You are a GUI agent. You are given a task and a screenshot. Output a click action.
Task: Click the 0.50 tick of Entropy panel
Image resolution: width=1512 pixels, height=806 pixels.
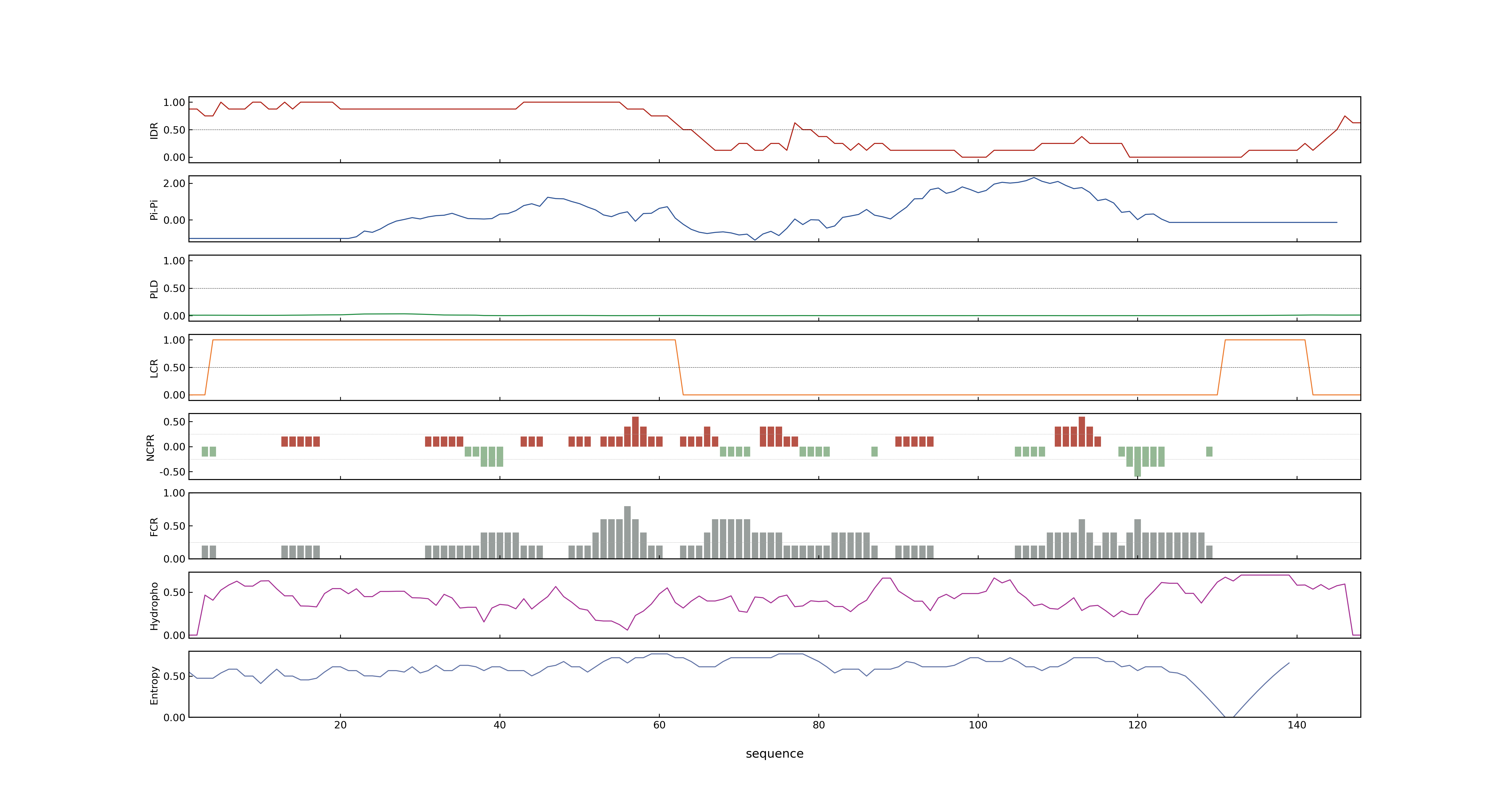pos(174,676)
